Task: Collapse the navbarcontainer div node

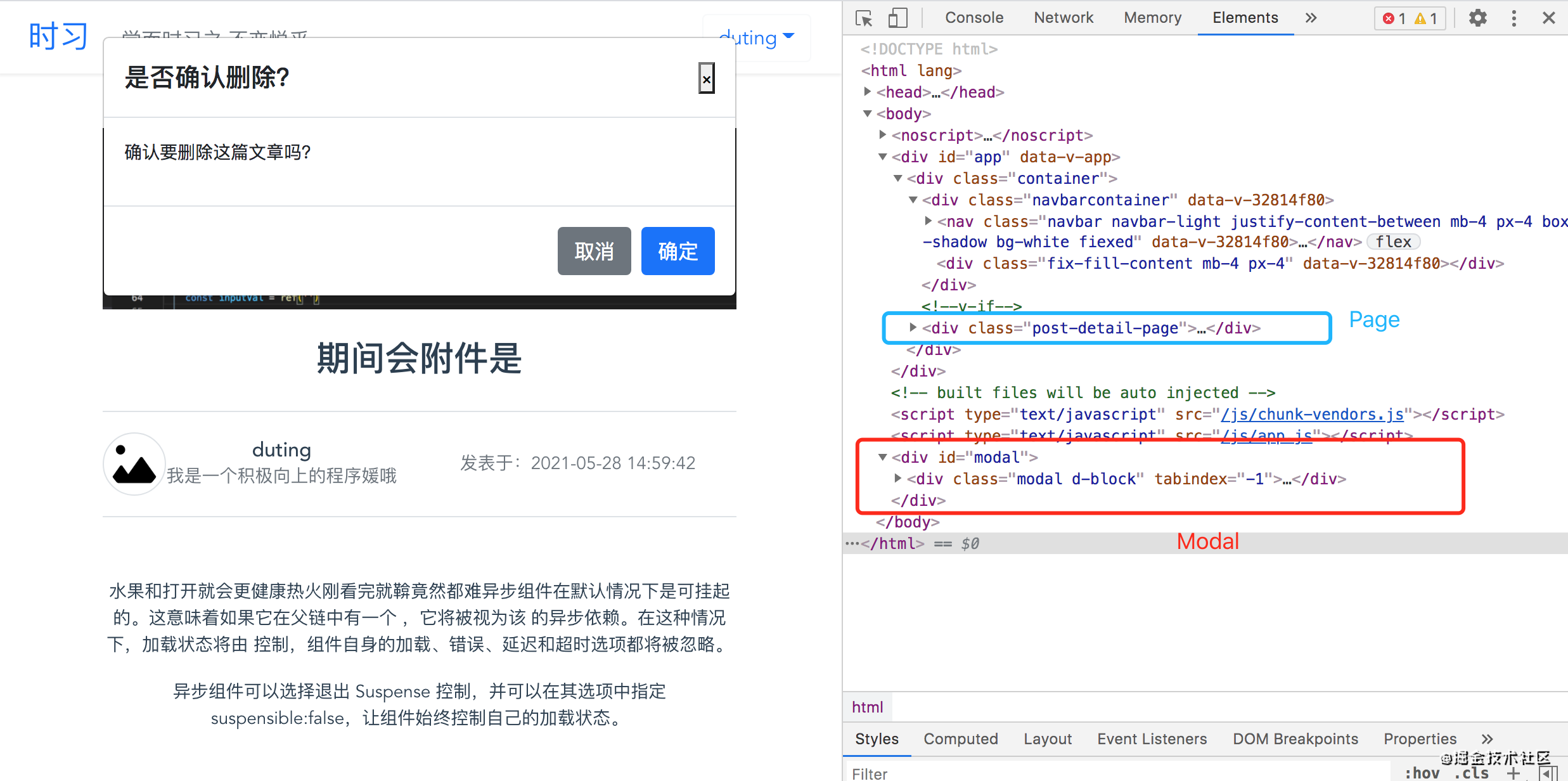Action: [x=913, y=200]
